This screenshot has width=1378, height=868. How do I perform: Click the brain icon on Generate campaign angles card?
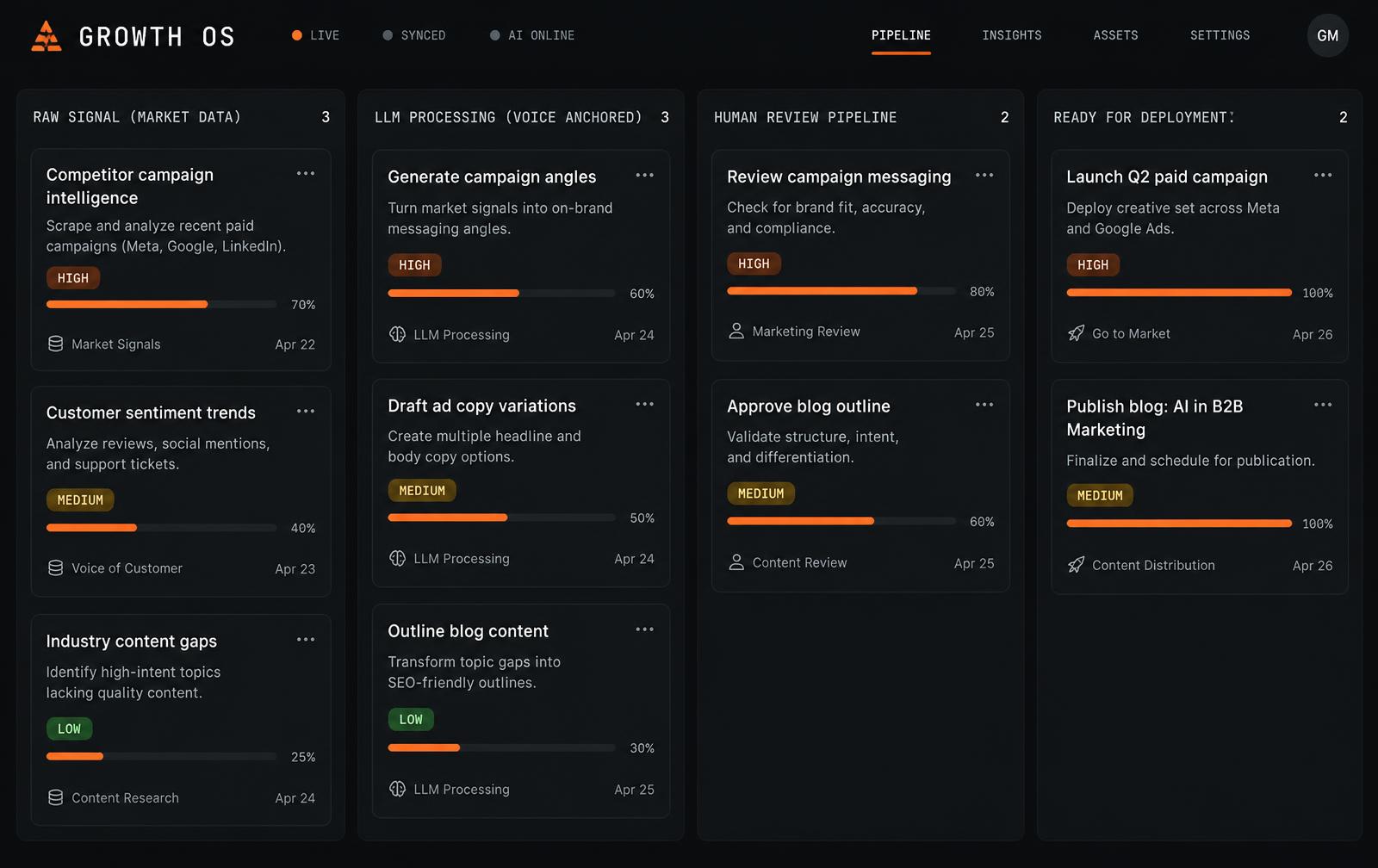pyautogui.click(x=397, y=334)
